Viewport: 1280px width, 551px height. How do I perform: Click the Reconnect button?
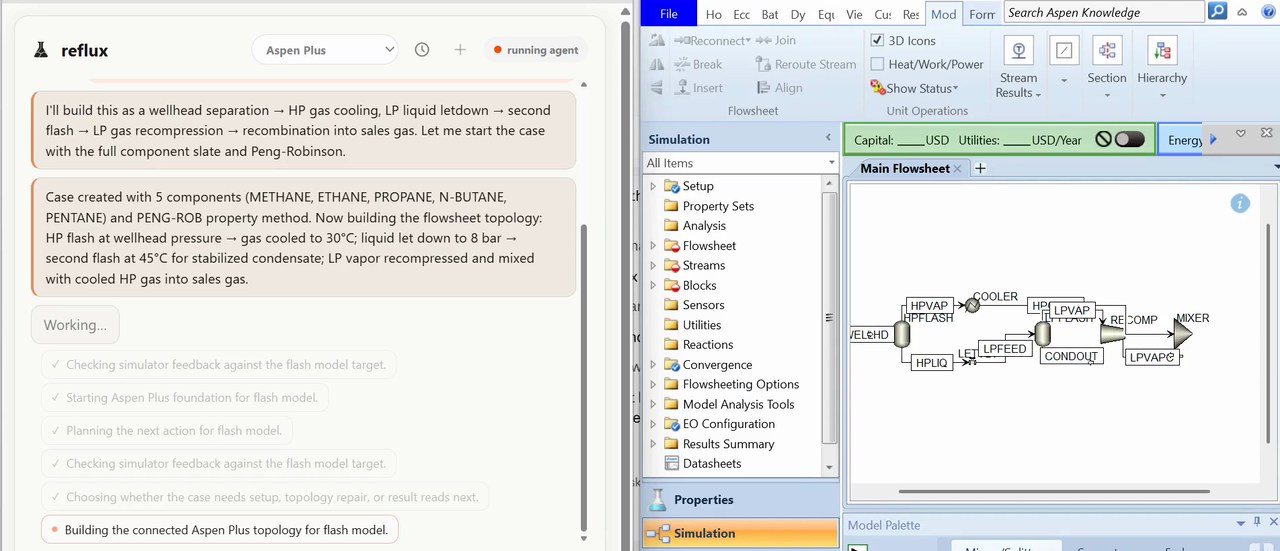click(711, 40)
